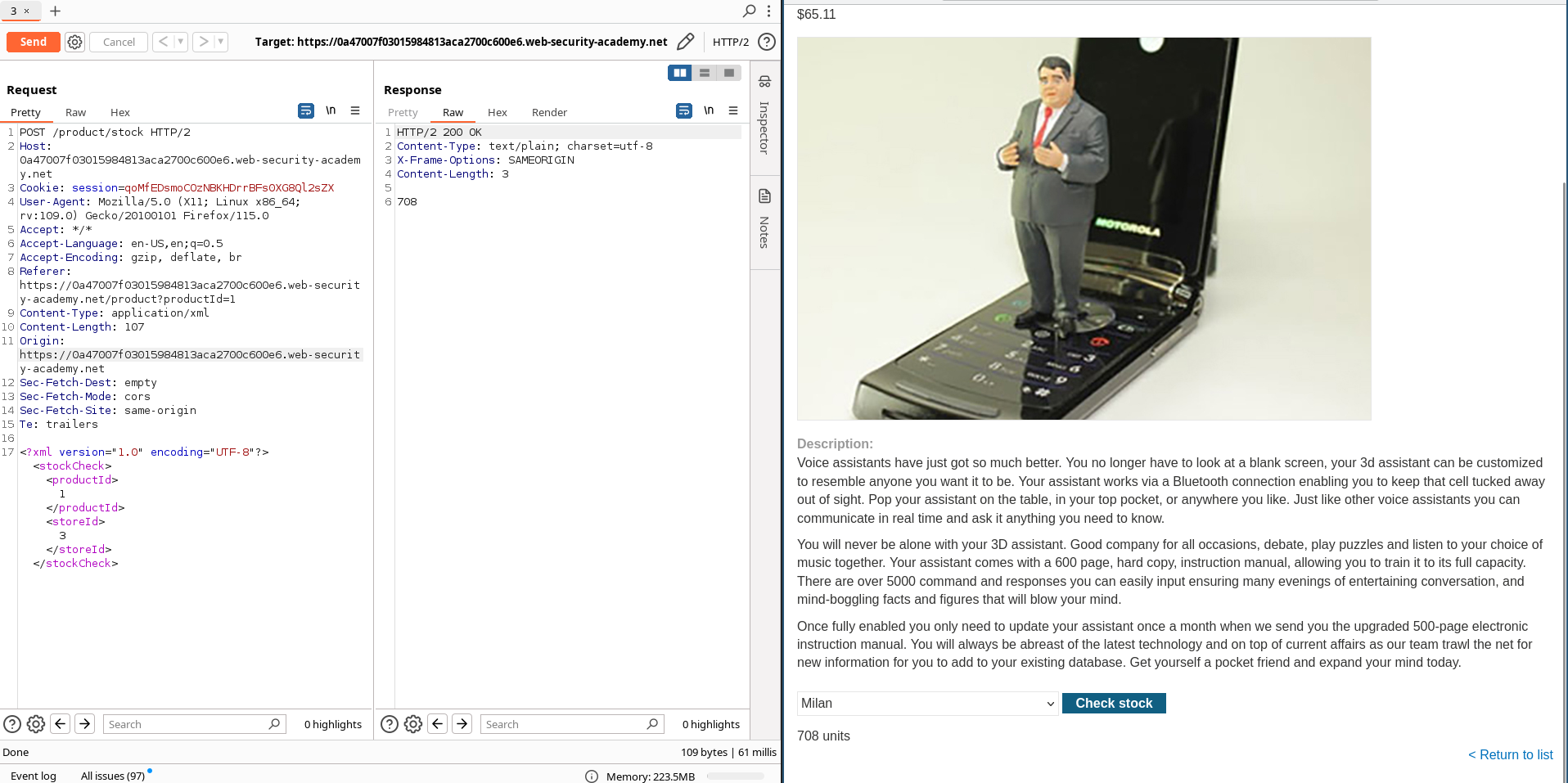Jump to next Request search match
The image size is (1568, 783).
[x=85, y=723]
